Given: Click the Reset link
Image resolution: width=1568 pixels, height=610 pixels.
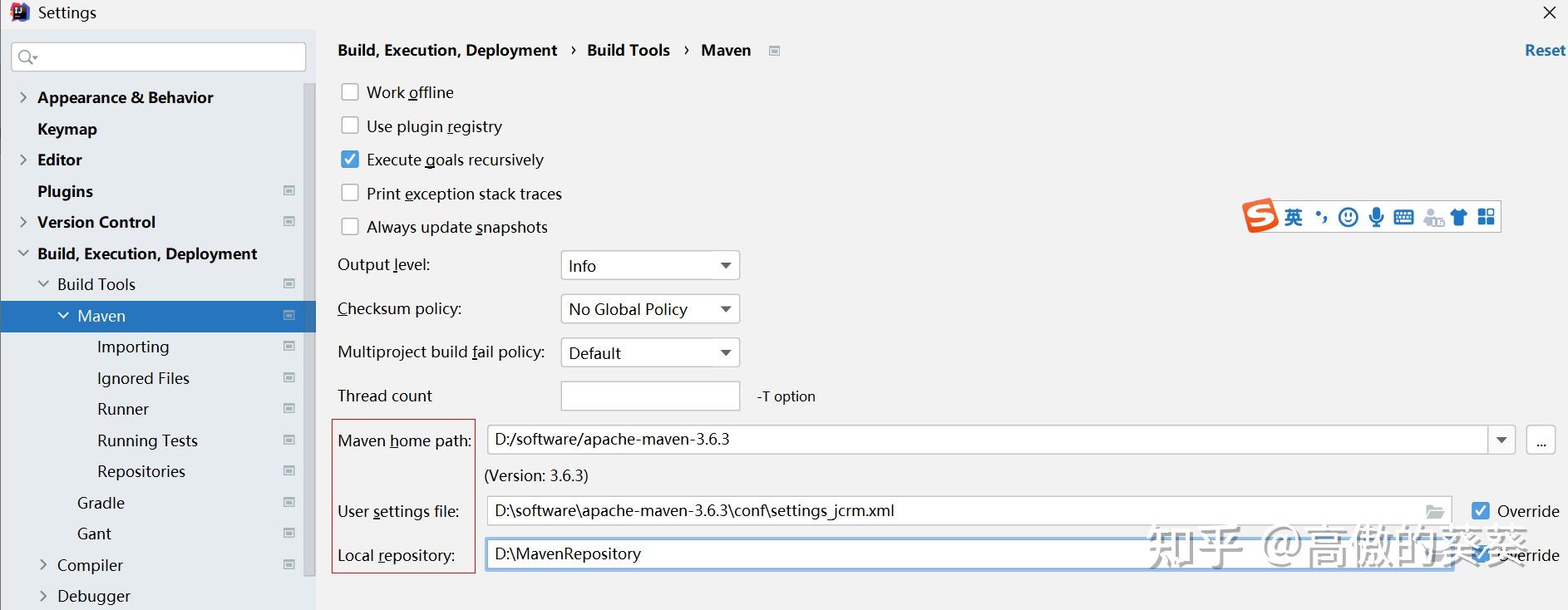Looking at the screenshot, I should 1544,51.
